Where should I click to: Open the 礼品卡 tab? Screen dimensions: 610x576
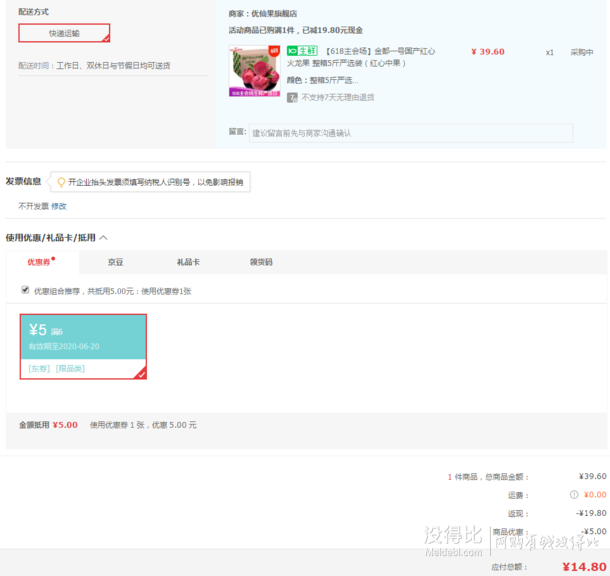(x=188, y=262)
